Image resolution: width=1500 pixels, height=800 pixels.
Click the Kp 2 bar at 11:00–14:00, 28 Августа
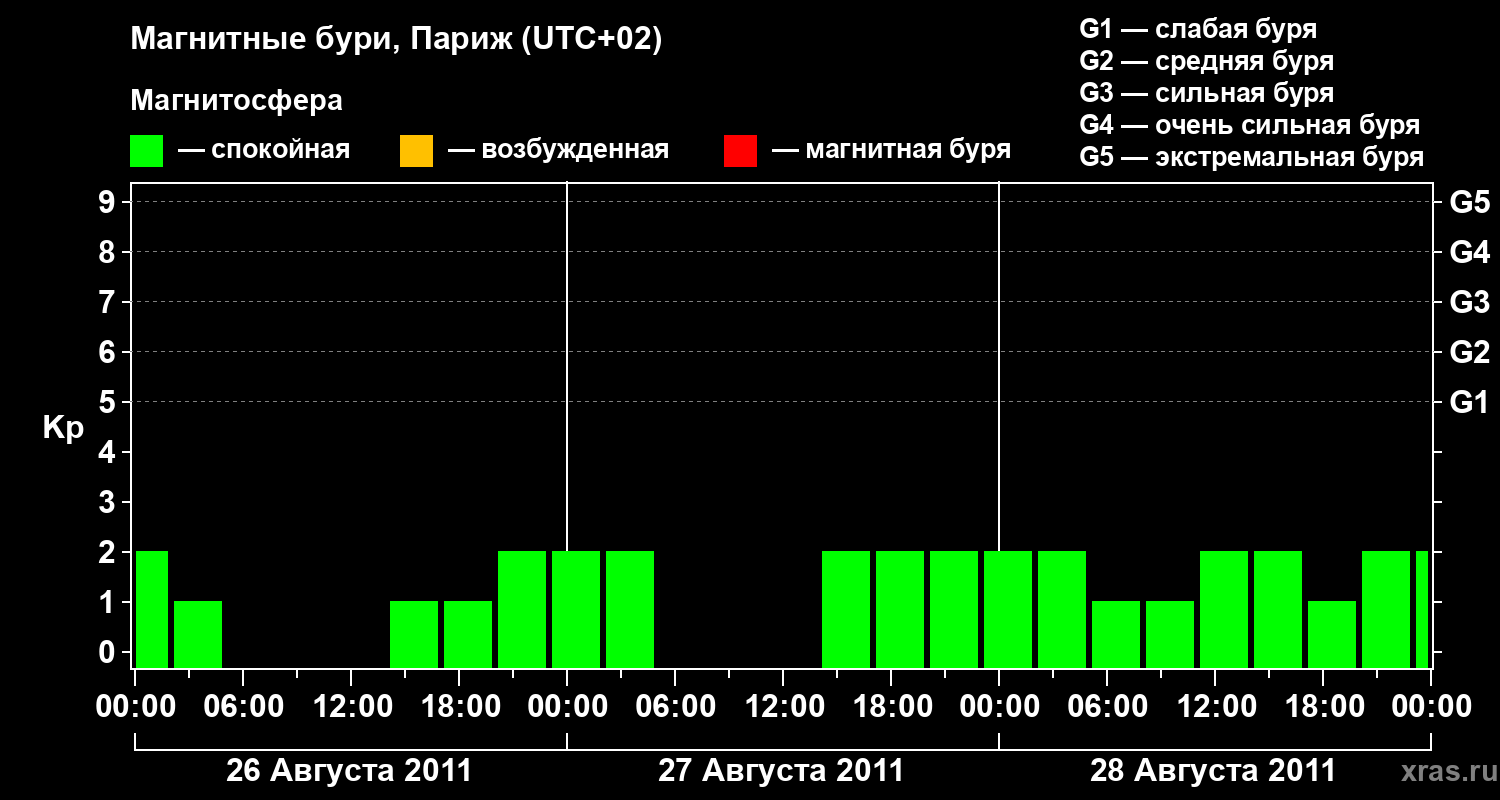coord(1224,609)
